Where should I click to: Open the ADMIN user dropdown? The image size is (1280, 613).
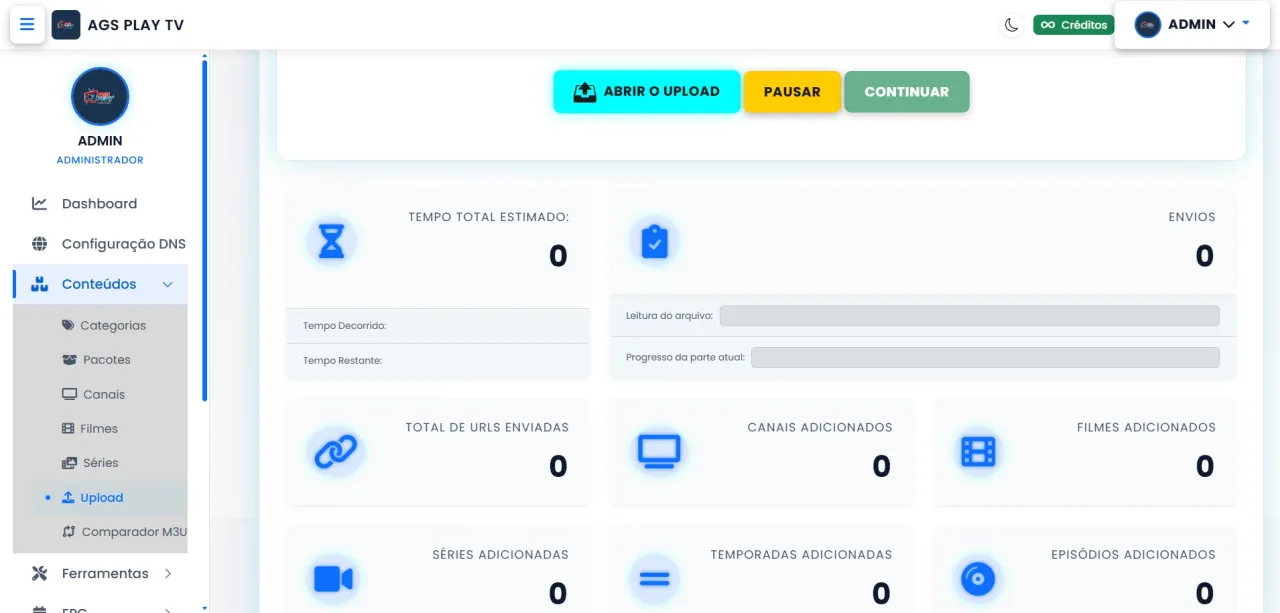(1192, 25)
